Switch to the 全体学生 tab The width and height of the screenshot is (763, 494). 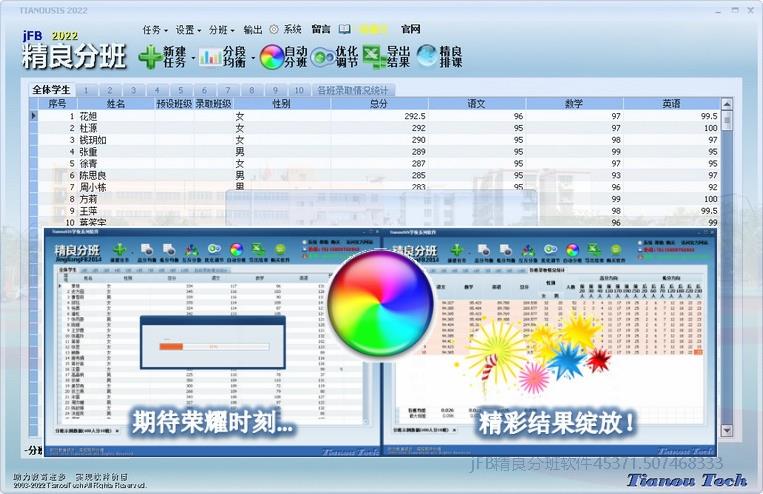[51, 90]
